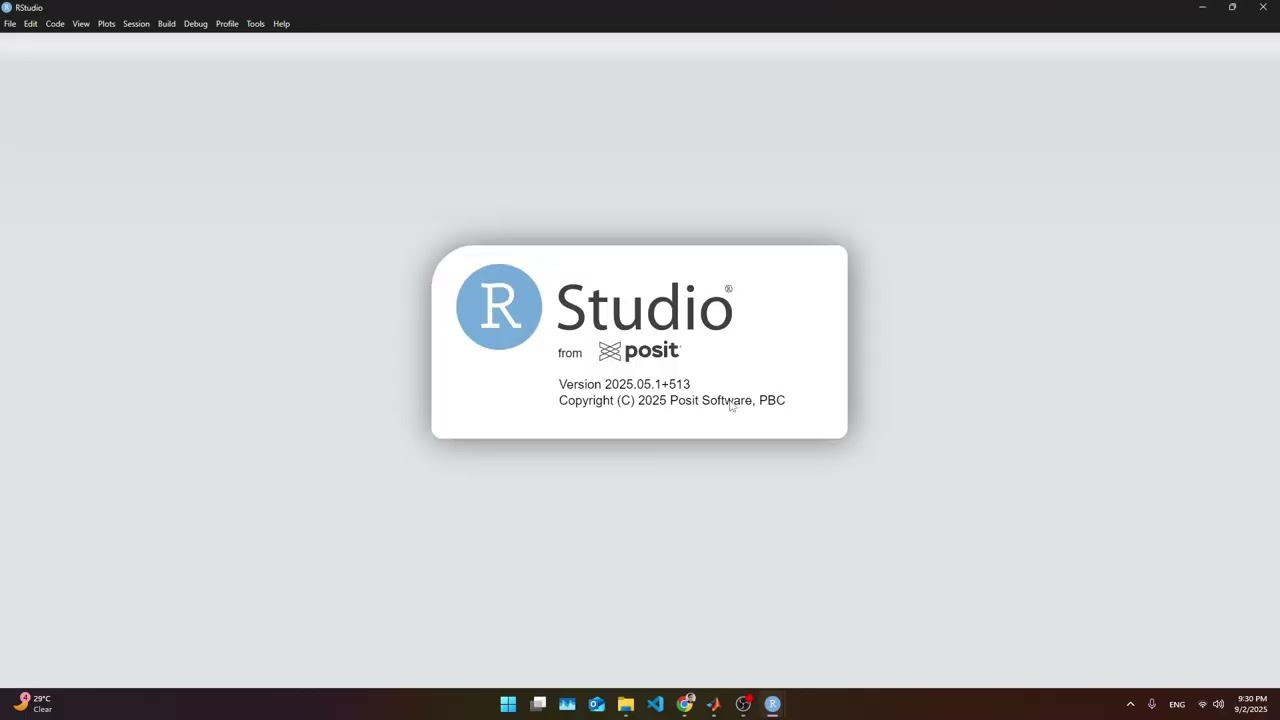Click the Version 2025.05.1+513 text

tap(624, 384)
